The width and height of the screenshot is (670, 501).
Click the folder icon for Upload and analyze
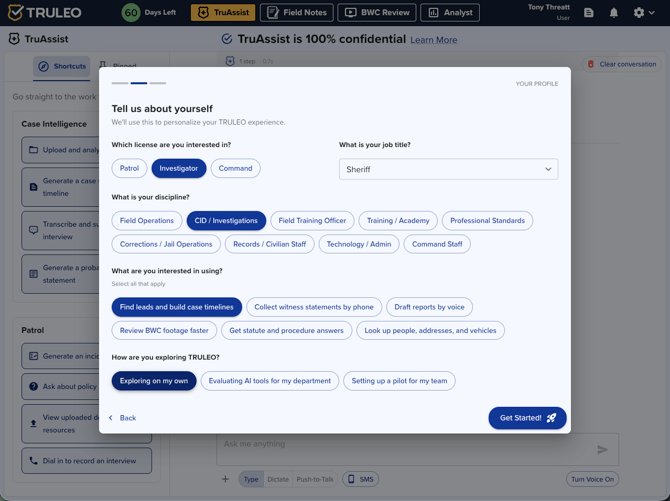(33, 150)
